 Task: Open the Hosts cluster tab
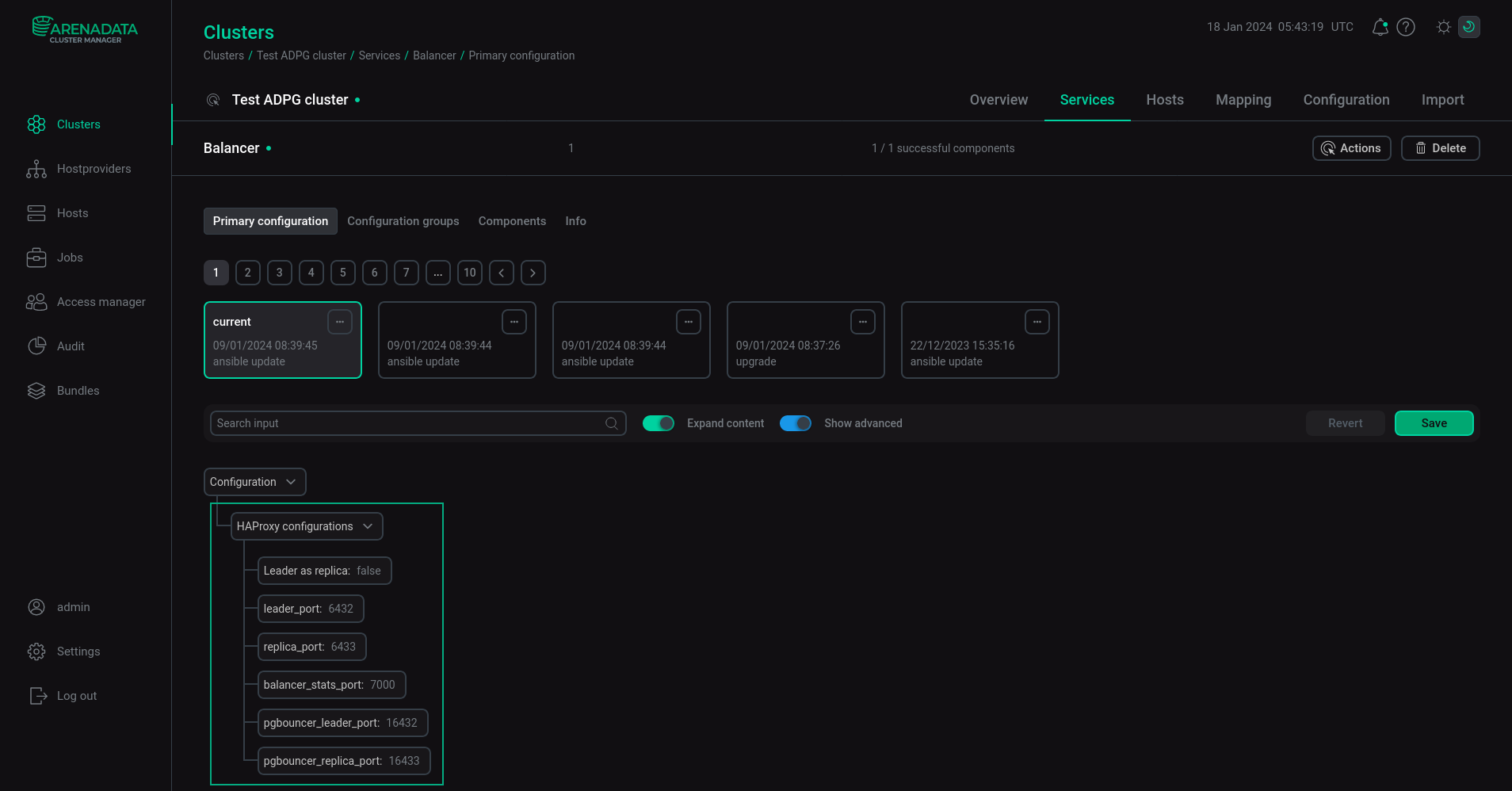click(x=1165, y=100)
